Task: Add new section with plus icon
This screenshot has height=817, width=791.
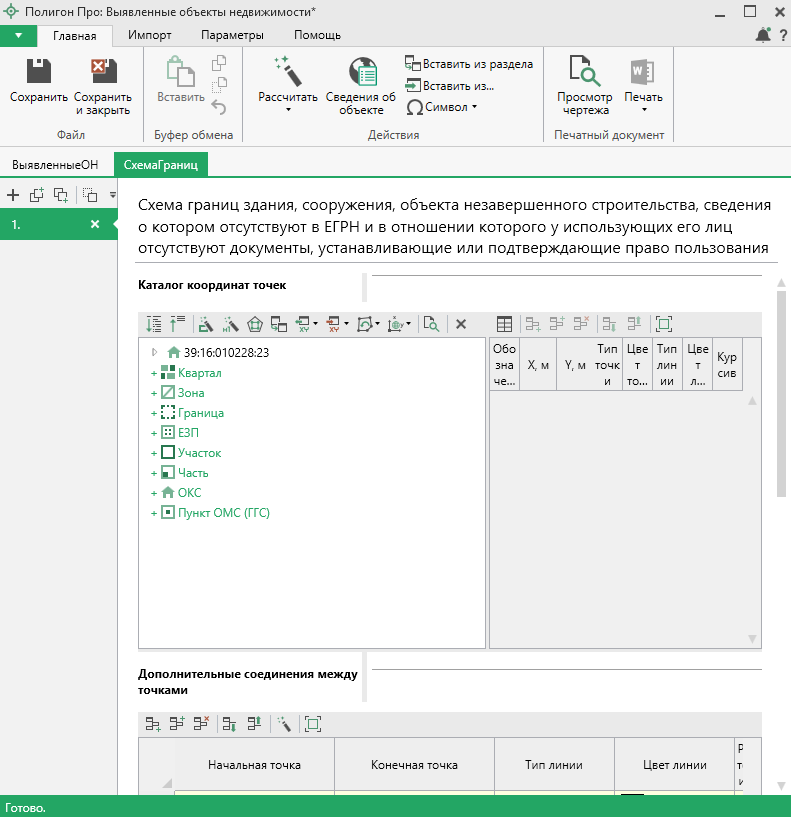Action: 13,195
